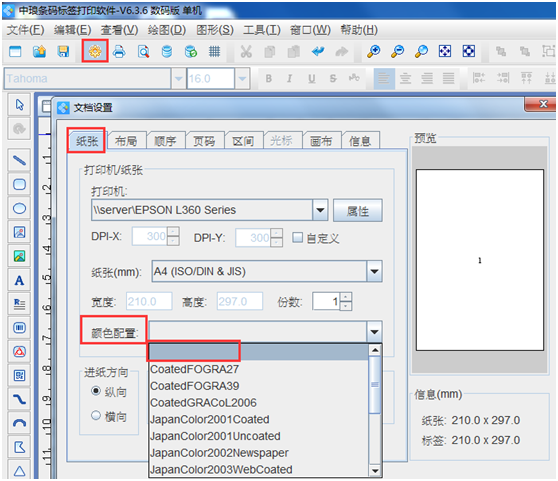Open the 工具(T) menu
The image size is (558, 481).
point(262,30)
